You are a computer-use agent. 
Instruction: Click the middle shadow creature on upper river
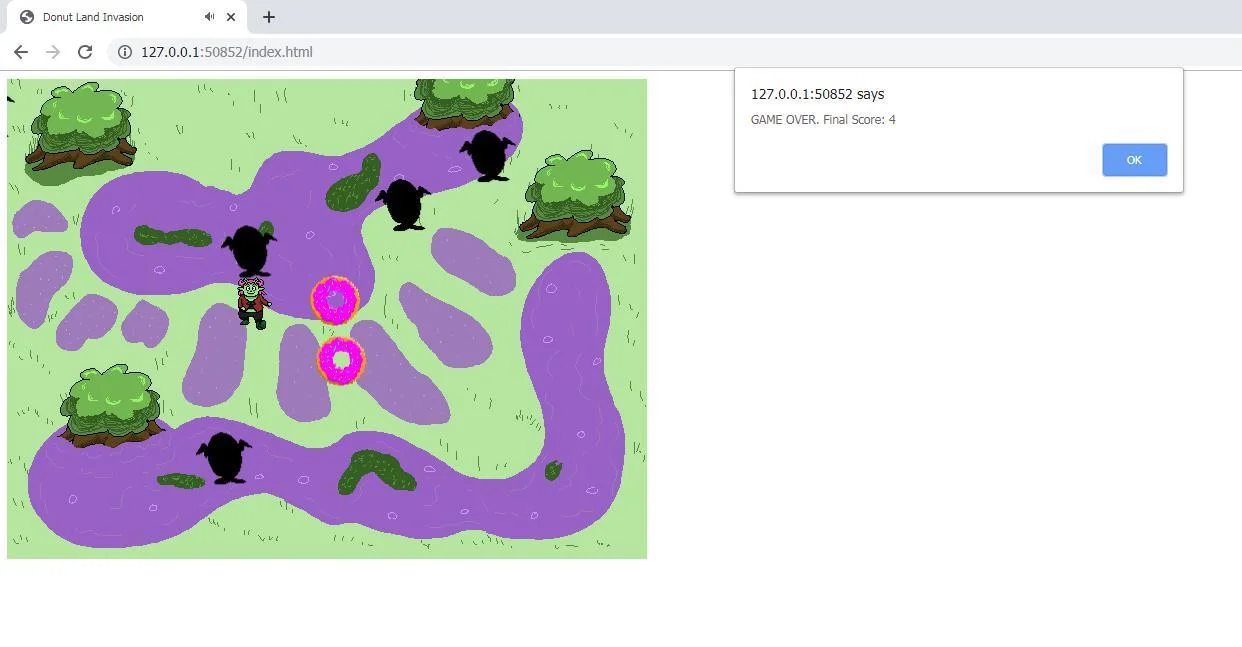coord(404,204)
